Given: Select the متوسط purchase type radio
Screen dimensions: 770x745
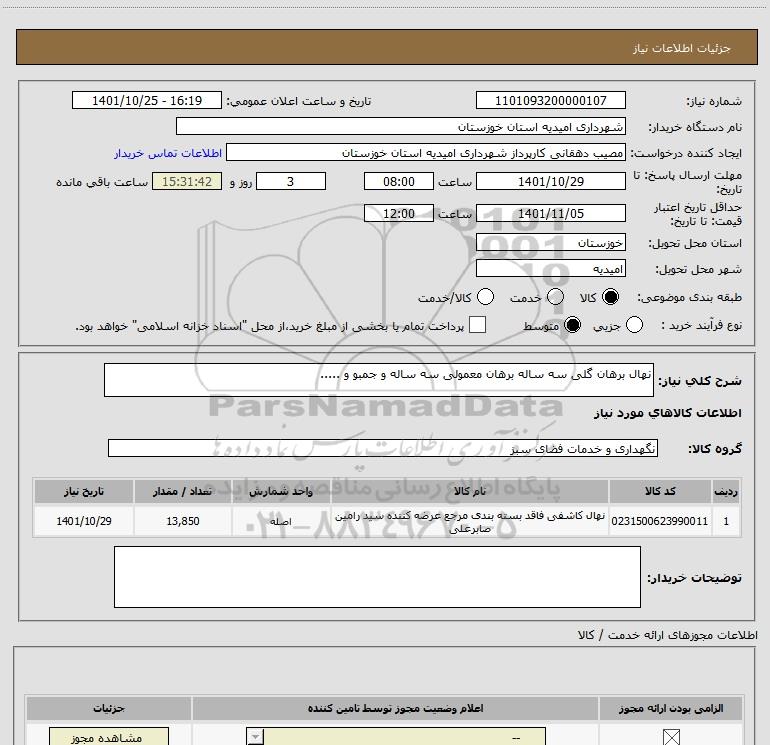Looking at the screenshot, I should (572, 325).
